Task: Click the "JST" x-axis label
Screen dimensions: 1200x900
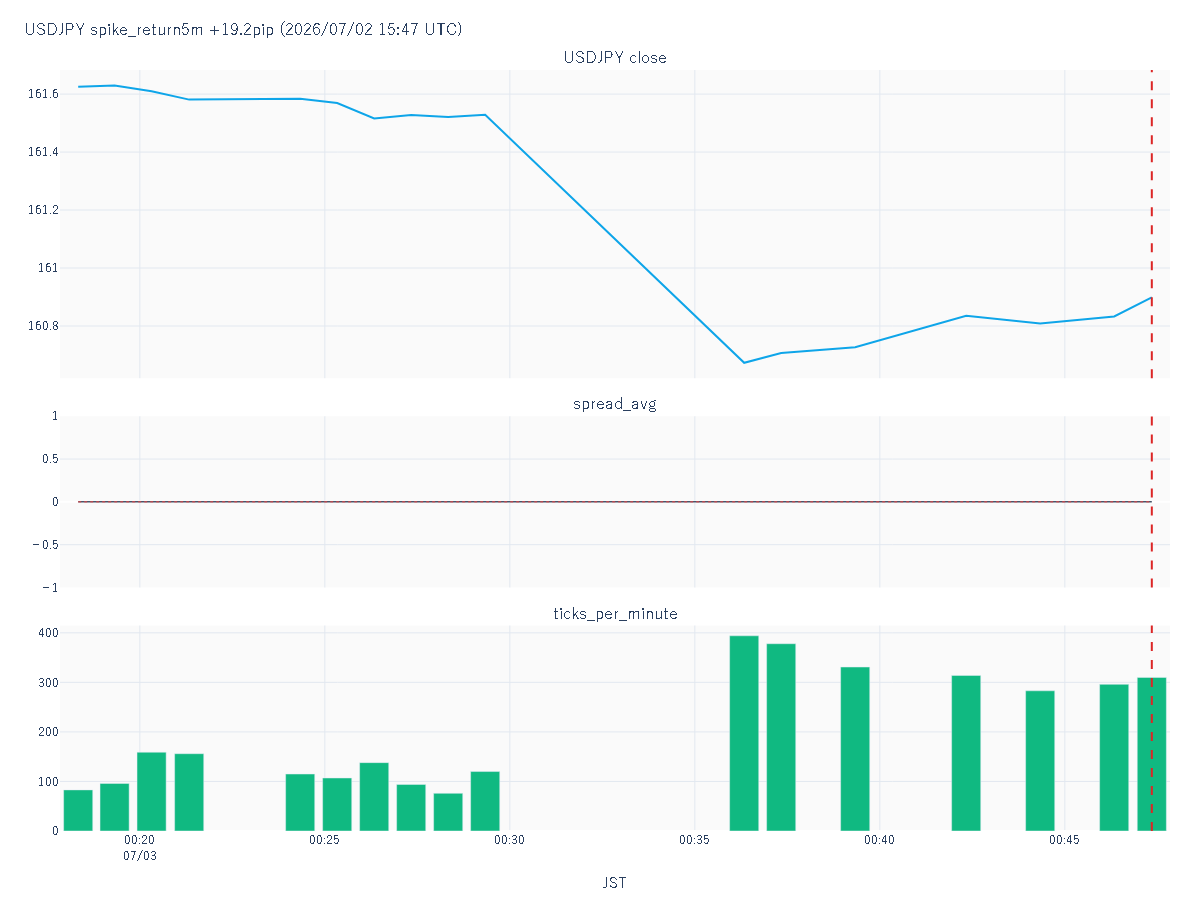Action: click(x=615, y=883)
